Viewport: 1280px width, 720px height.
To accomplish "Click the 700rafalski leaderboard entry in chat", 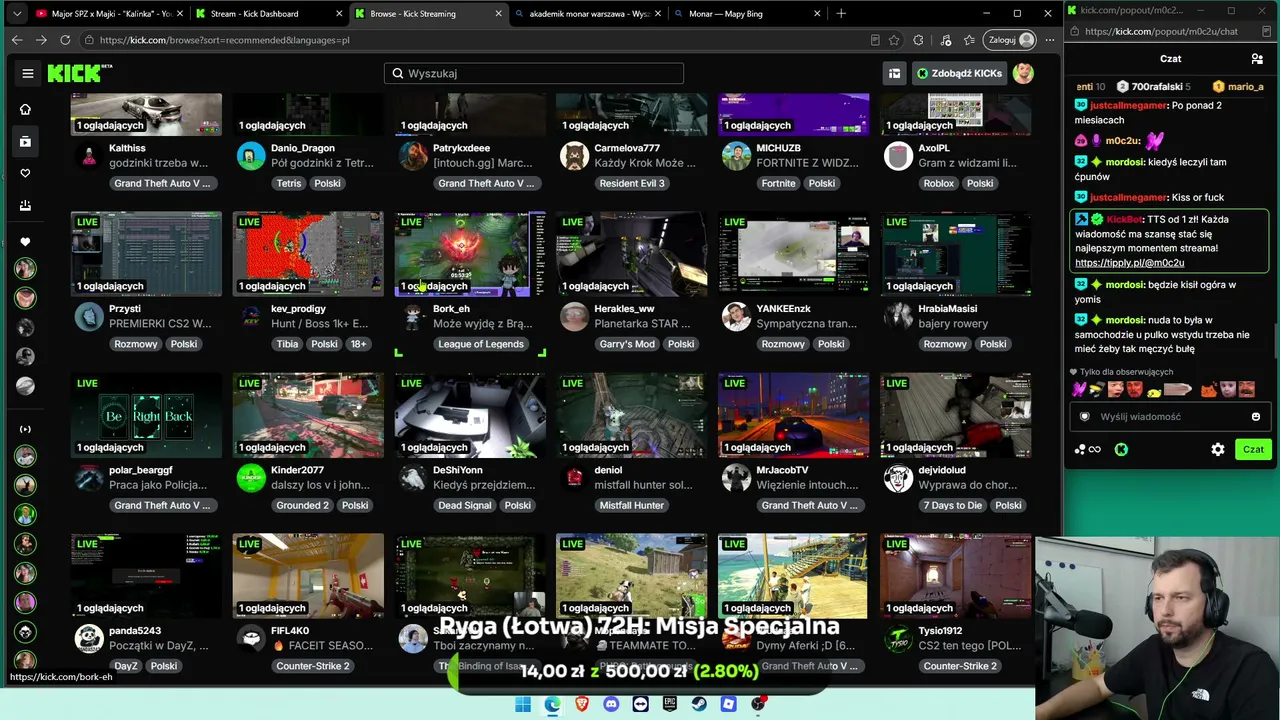I will 1153,87.
